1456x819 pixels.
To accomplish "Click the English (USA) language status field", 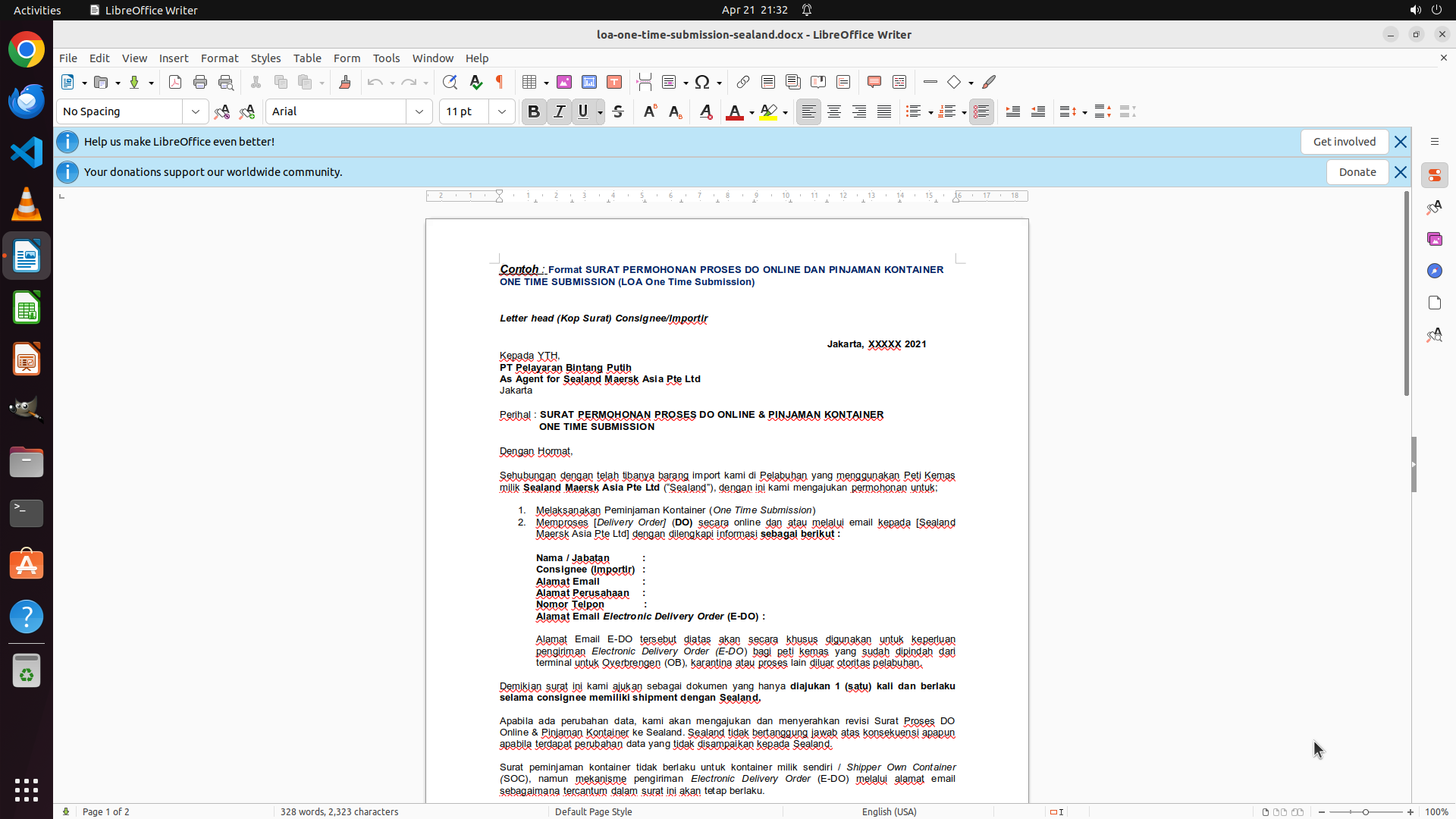I will 889,811.
